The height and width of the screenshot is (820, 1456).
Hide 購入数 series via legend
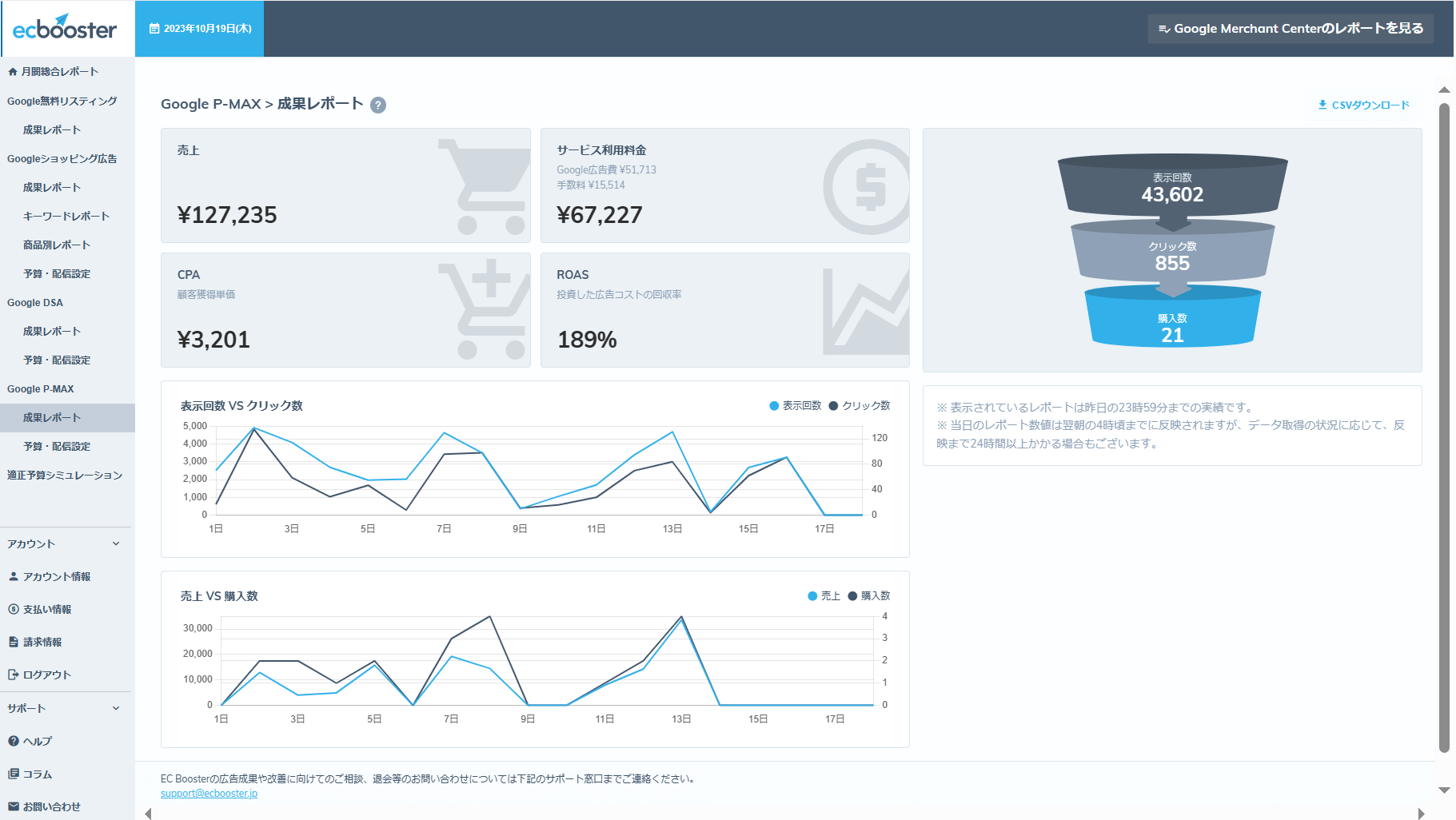(869, 596)
